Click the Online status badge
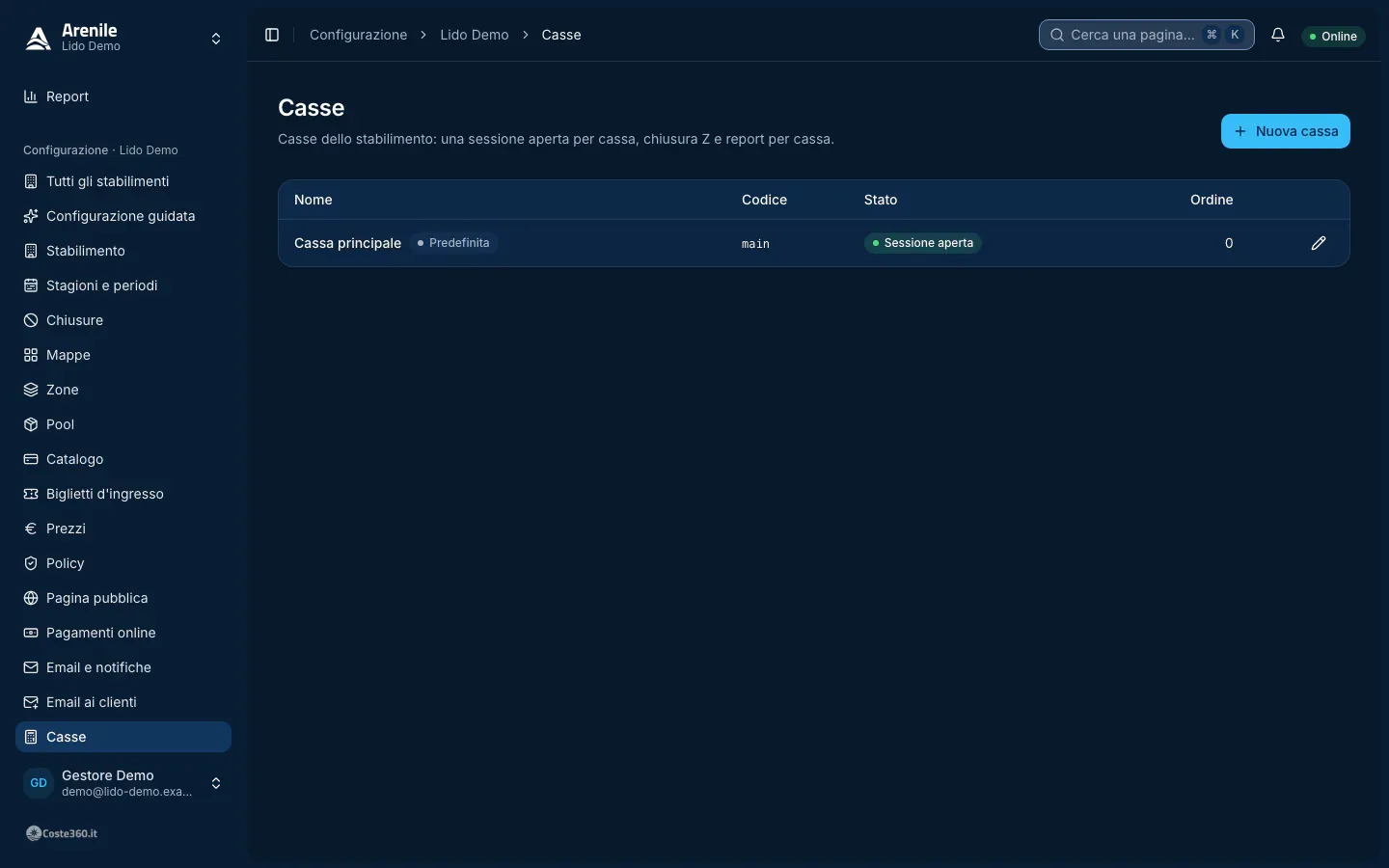Viewport: 1389px width, 868px height. 1333,37
